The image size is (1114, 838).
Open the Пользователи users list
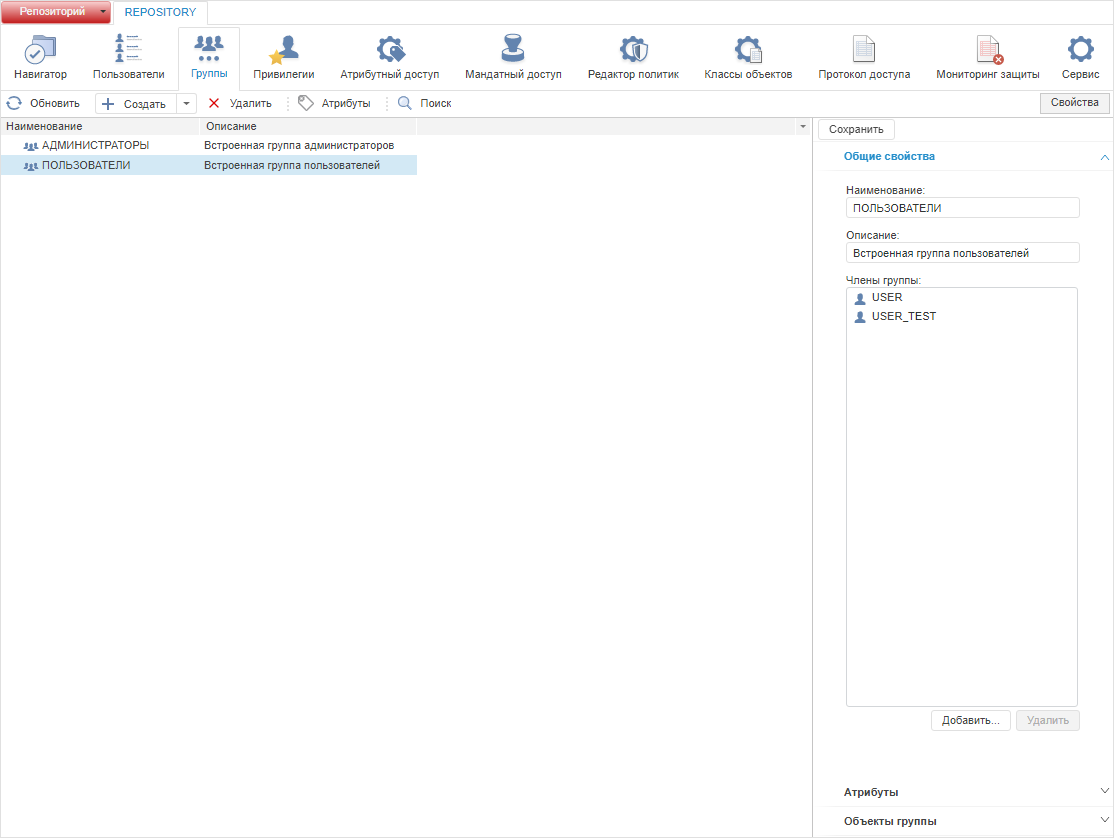point(129,58)
